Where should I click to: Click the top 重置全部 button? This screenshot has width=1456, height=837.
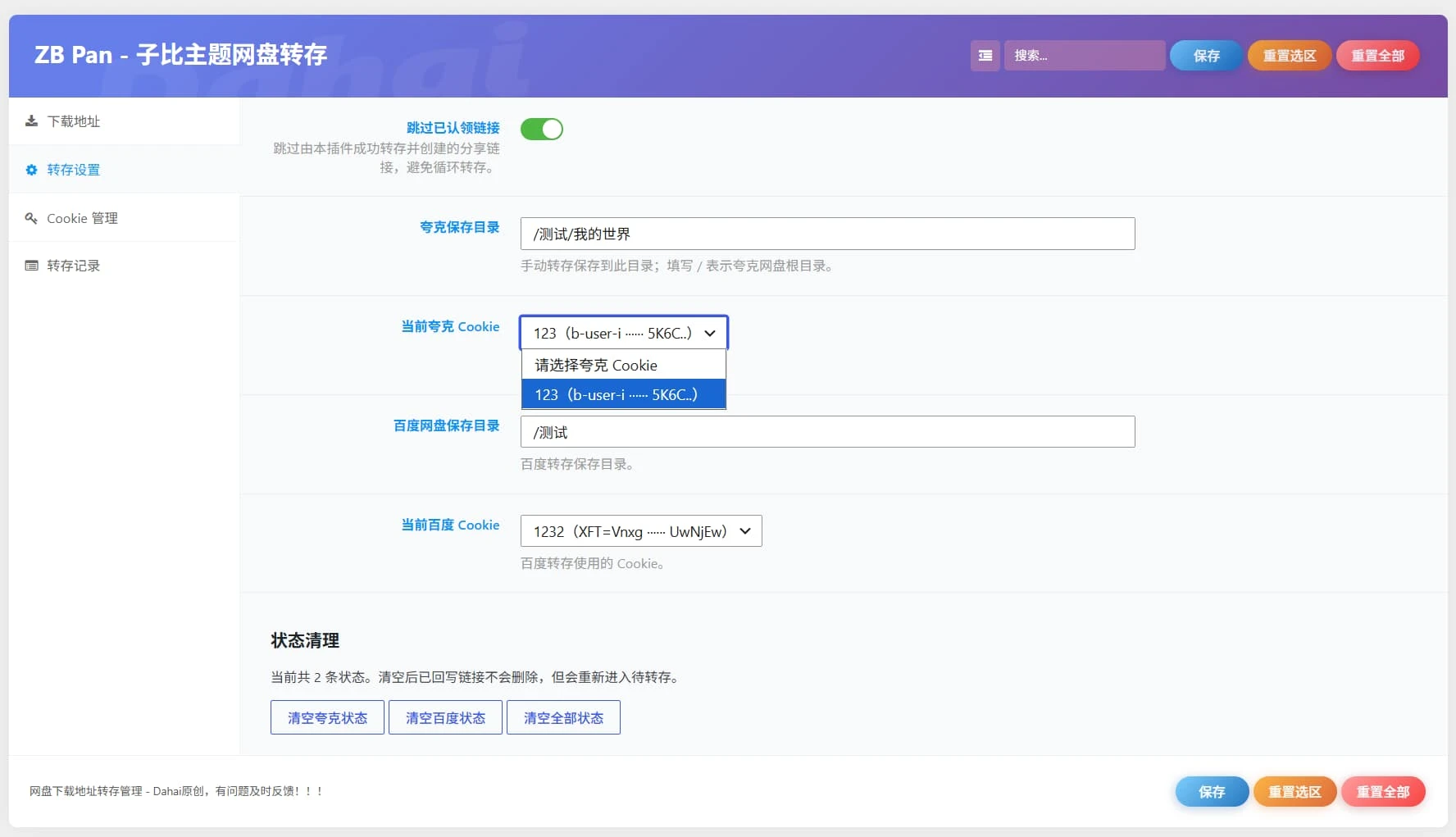tap(1378, 56)
